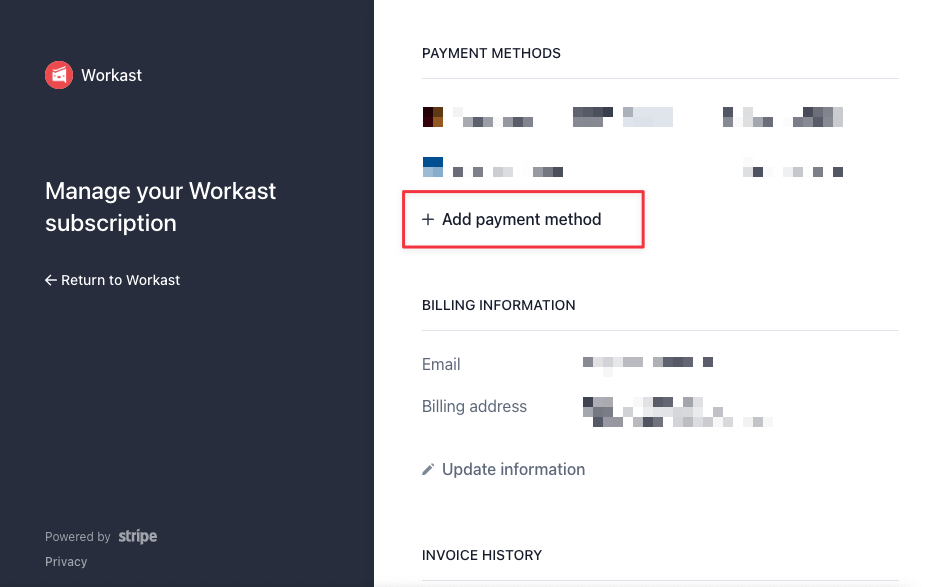The width and height of the screenshot is (939, 587).
Task: Click the red Workast logo icon
Action: click(59, 75)
